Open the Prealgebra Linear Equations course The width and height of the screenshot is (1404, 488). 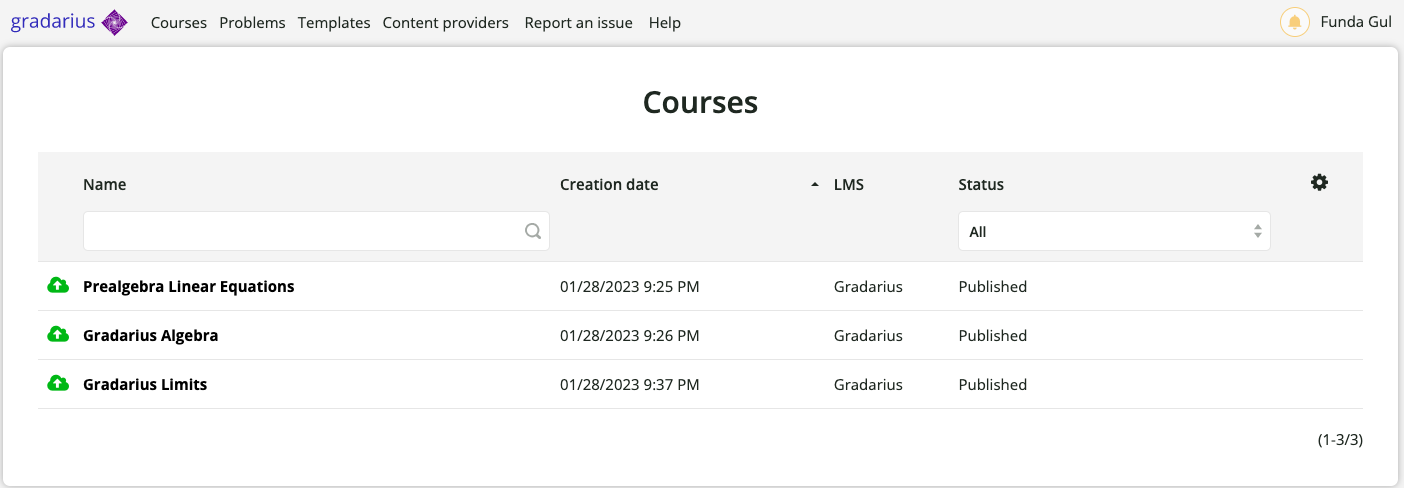[188, 286]
